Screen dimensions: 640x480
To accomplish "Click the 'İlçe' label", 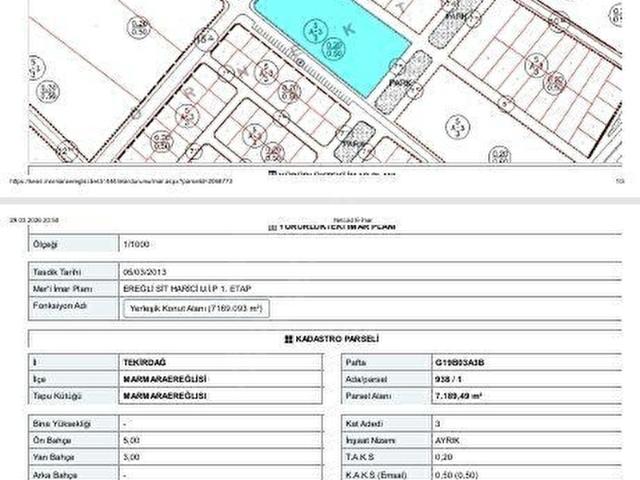I will click(x=39, y=379).
